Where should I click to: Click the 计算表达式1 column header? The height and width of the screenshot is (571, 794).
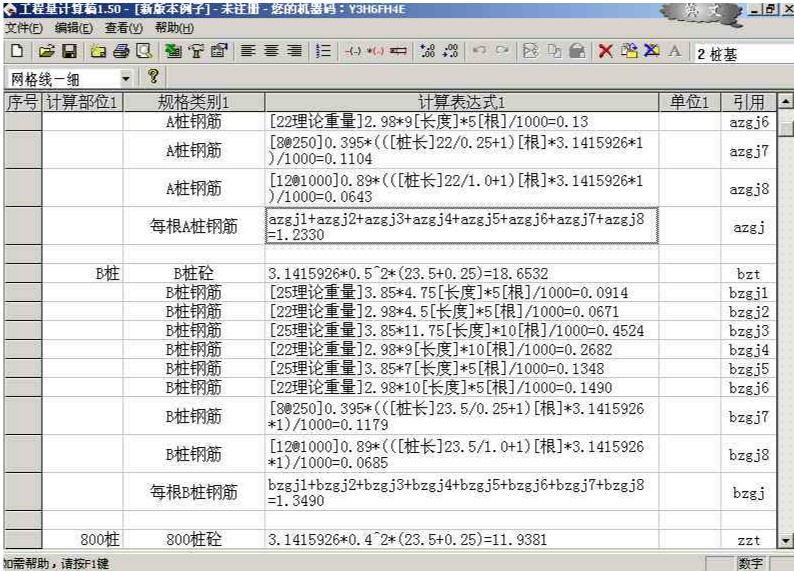461,102
